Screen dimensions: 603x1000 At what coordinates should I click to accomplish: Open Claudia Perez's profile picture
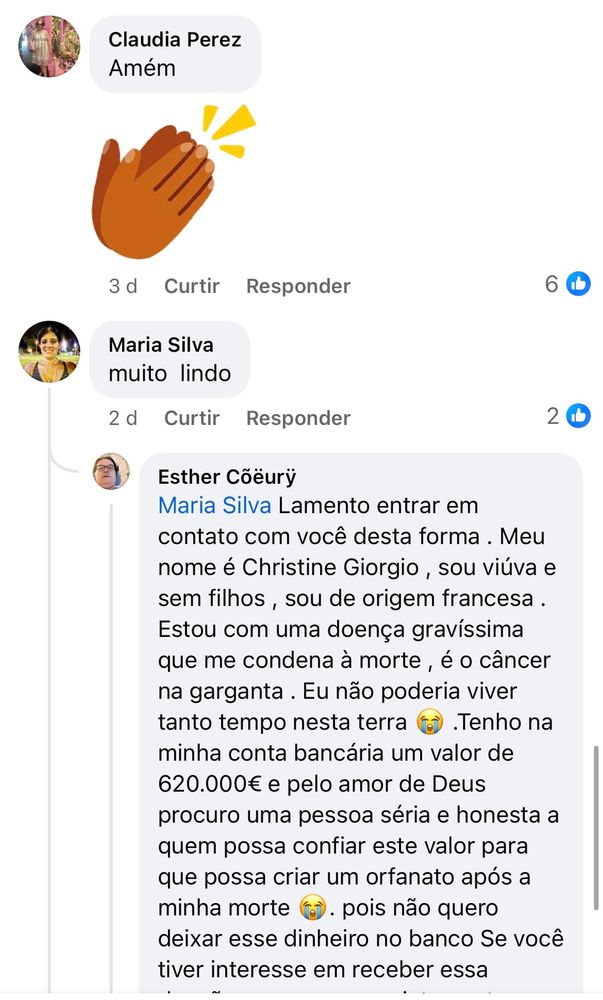49,47
